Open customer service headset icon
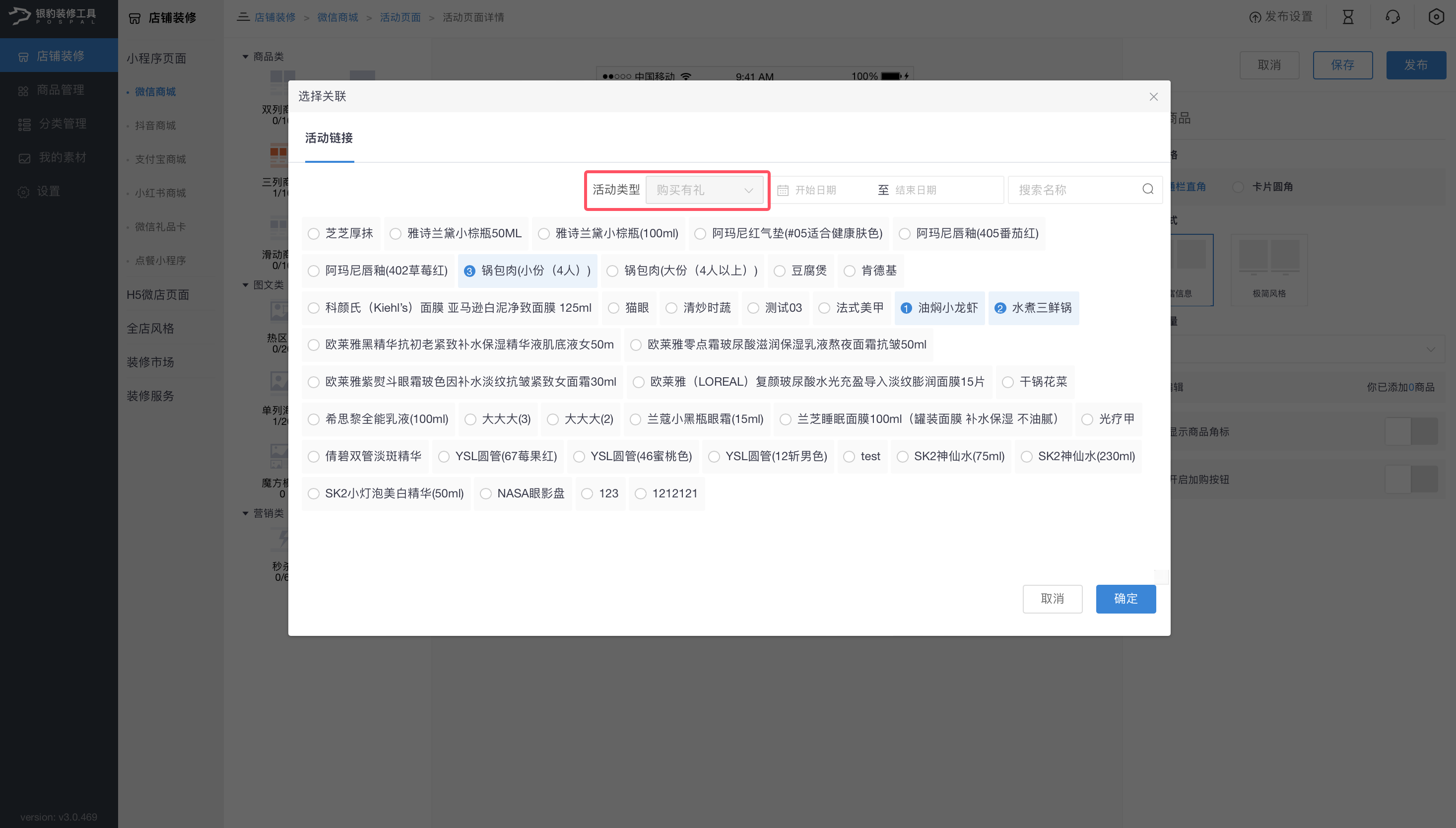The width and height of the screenshot is (1456, 828). pyautogui.click(x=1392, y=17)
